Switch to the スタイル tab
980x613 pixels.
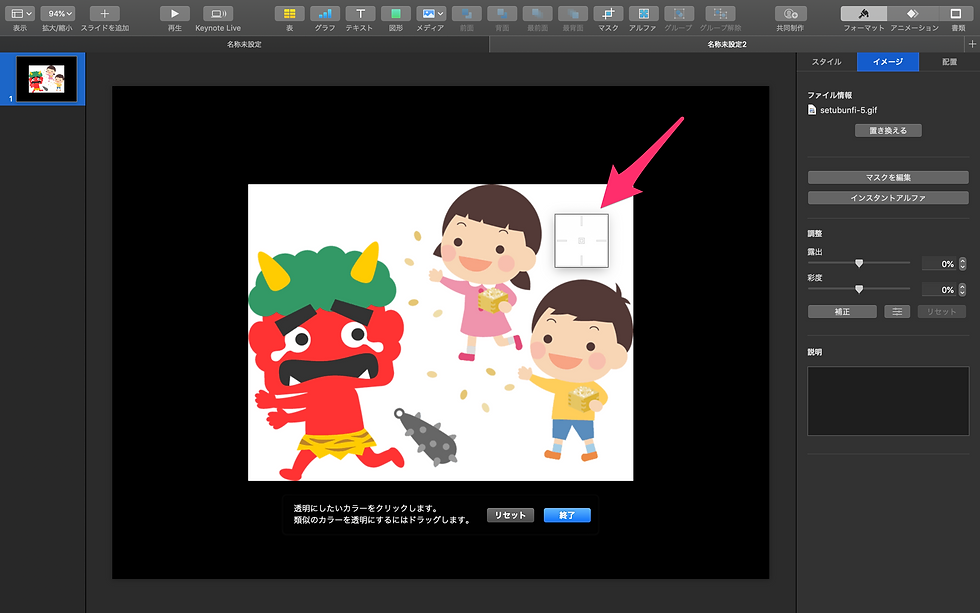point(827,61)
